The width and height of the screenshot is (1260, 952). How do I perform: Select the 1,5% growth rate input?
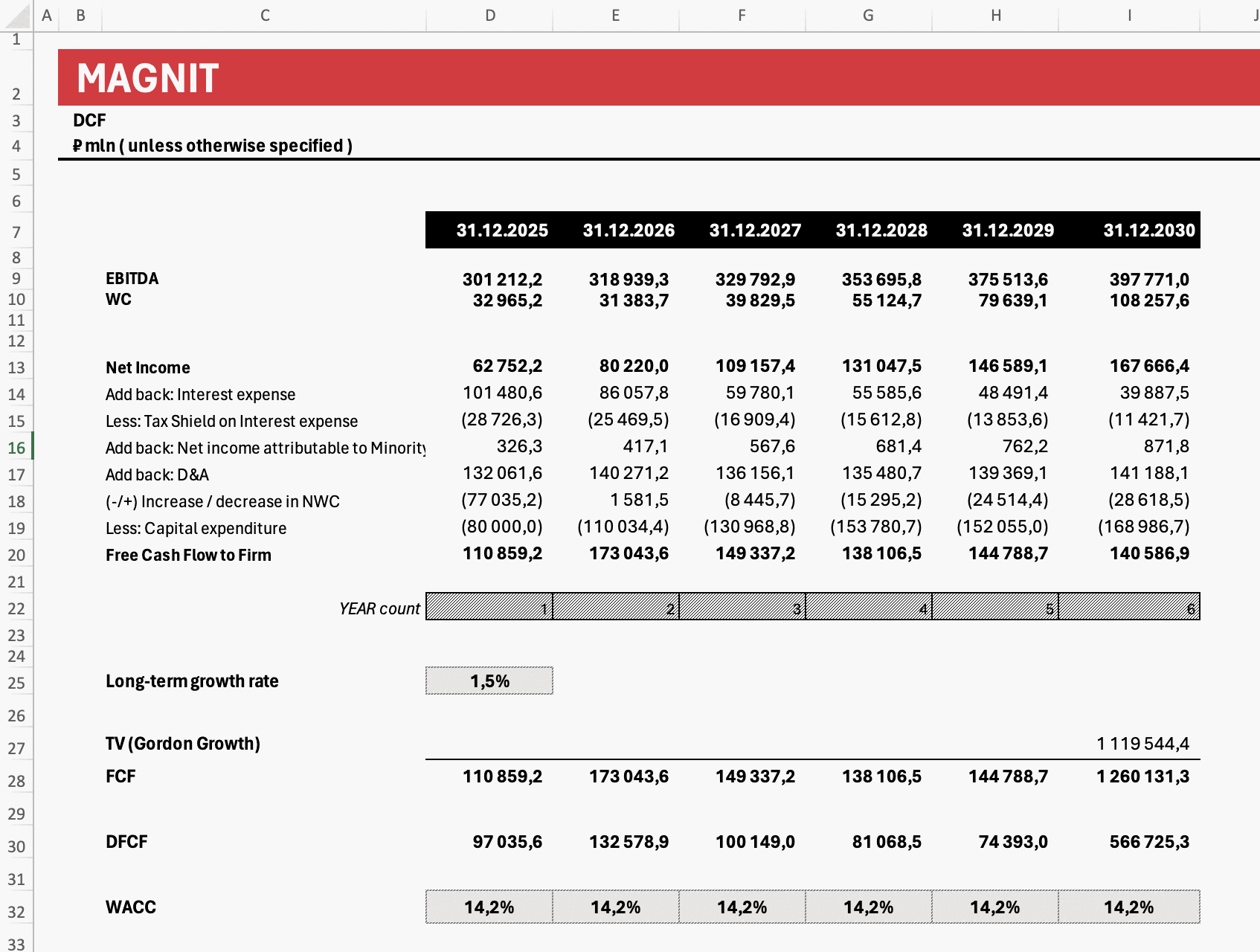point(489,681)
